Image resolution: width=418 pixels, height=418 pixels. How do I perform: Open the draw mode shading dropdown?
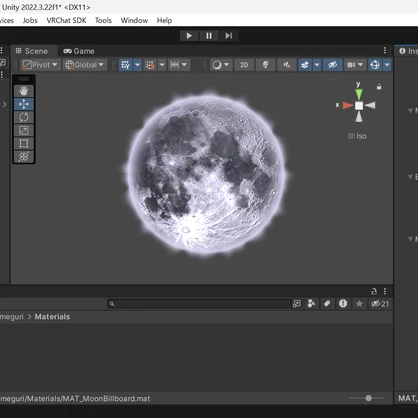[221, 65]
